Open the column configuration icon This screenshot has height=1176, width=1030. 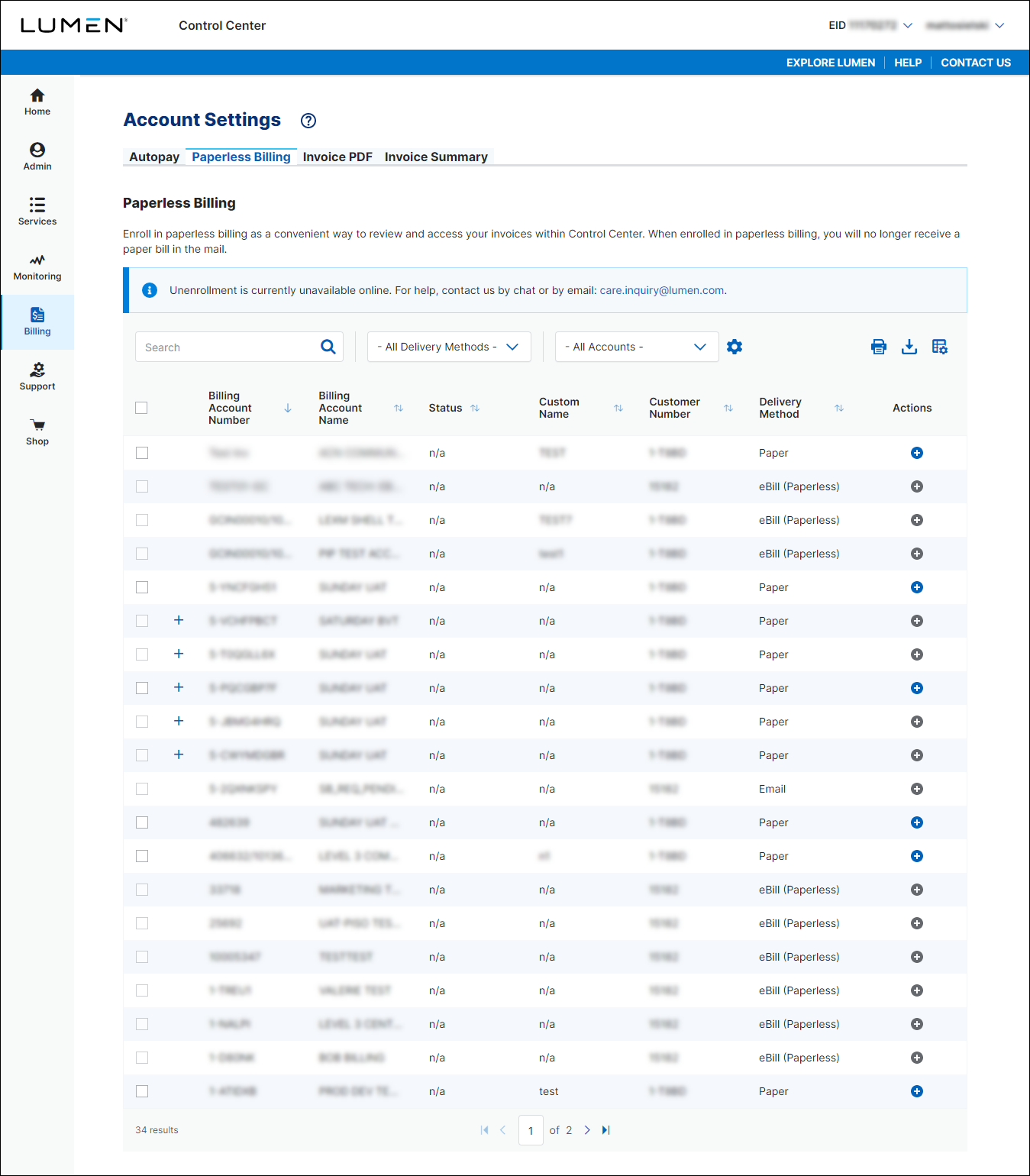(x=940, y=347)
